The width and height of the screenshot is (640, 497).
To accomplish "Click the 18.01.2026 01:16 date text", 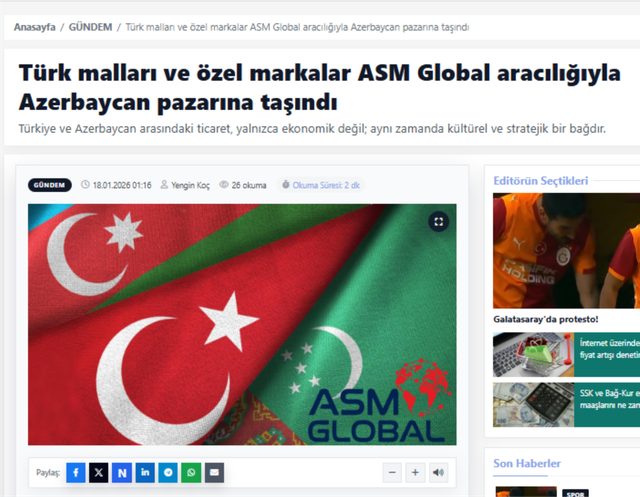I will 122,185.
